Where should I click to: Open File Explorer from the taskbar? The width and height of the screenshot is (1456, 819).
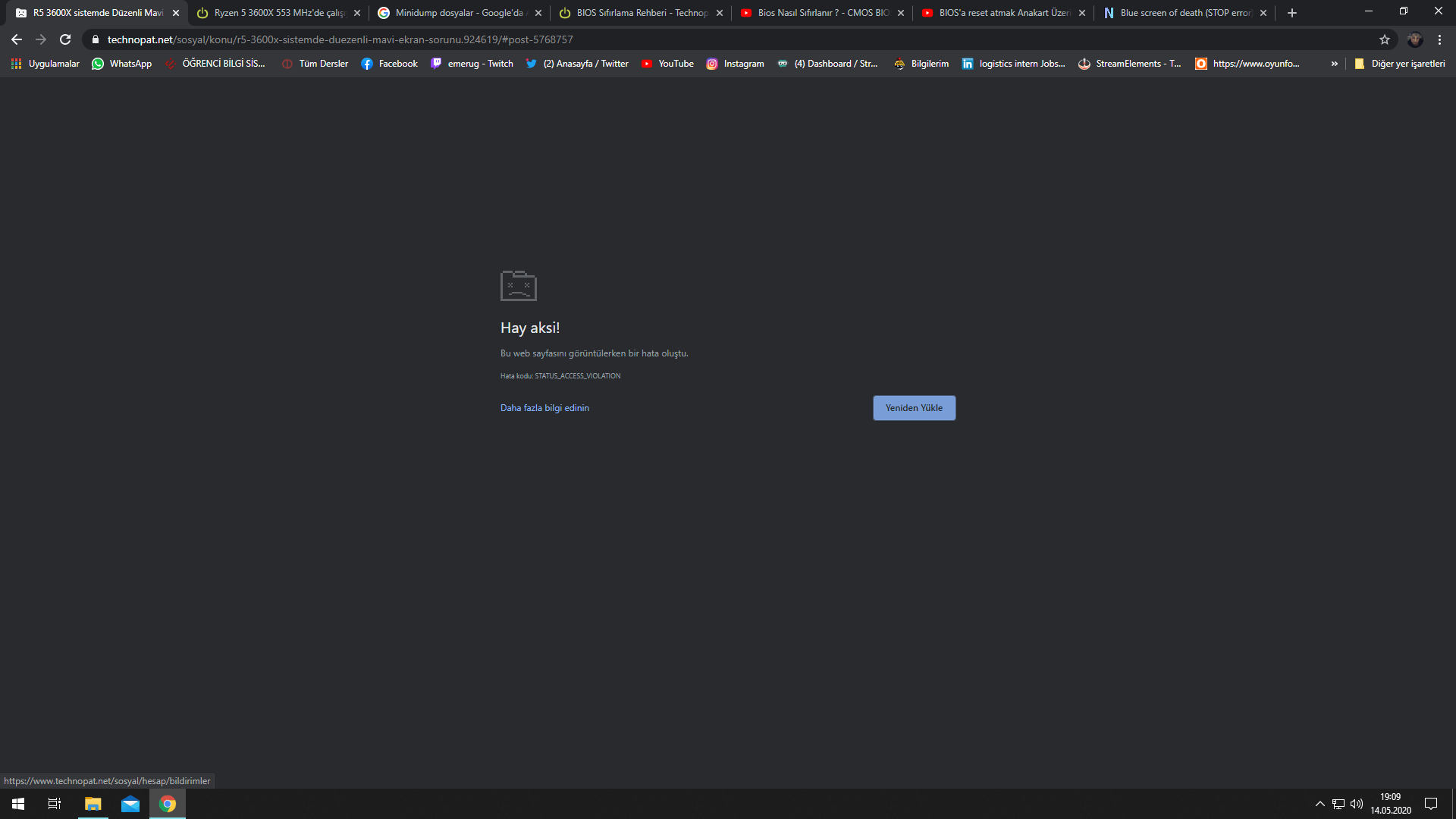[x=93, y=804]
